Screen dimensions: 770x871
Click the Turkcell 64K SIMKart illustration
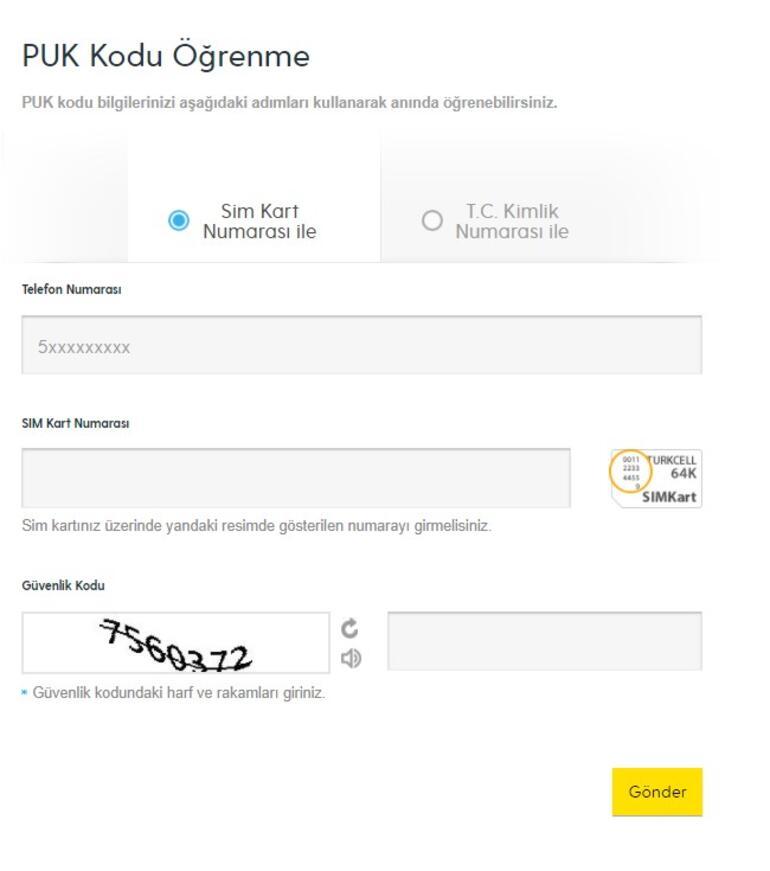[657, 472]
